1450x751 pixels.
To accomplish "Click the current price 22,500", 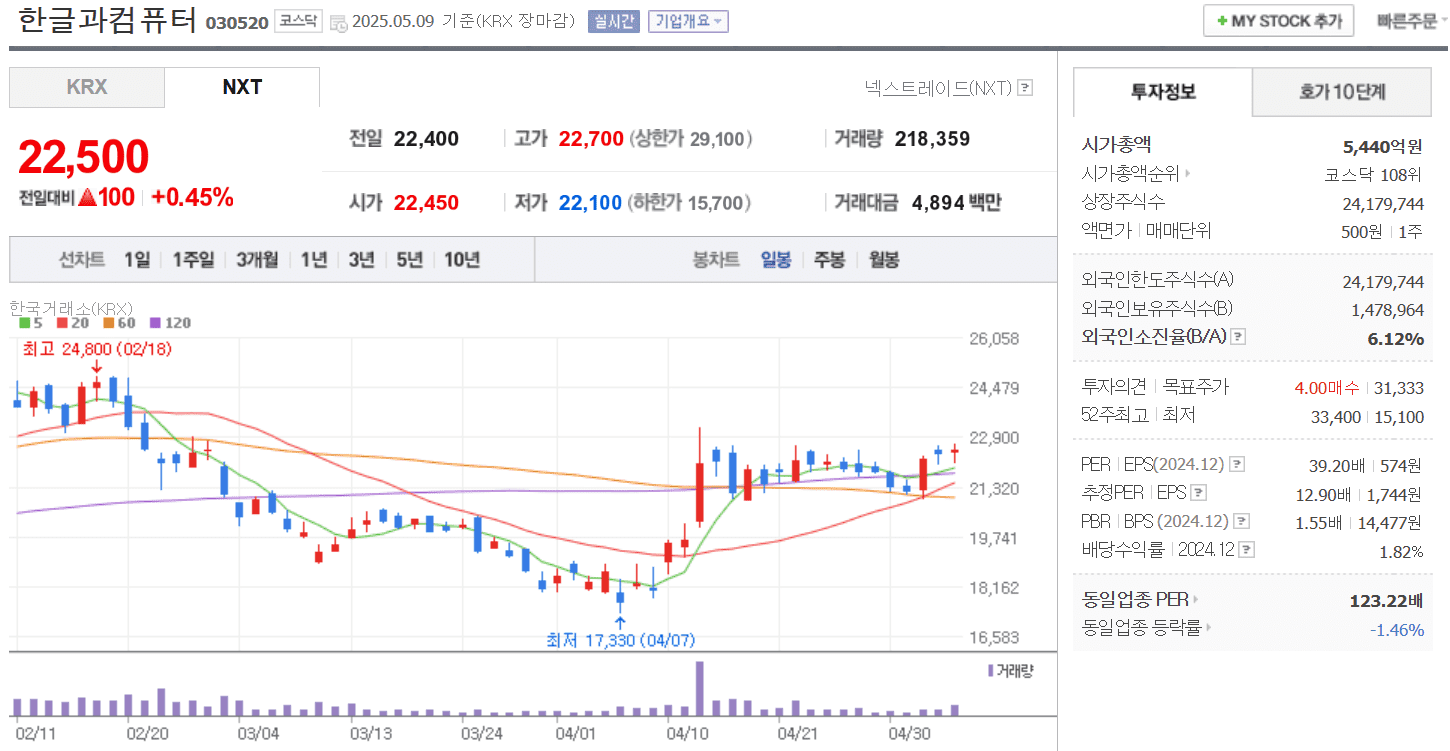I will pos(84,157).
